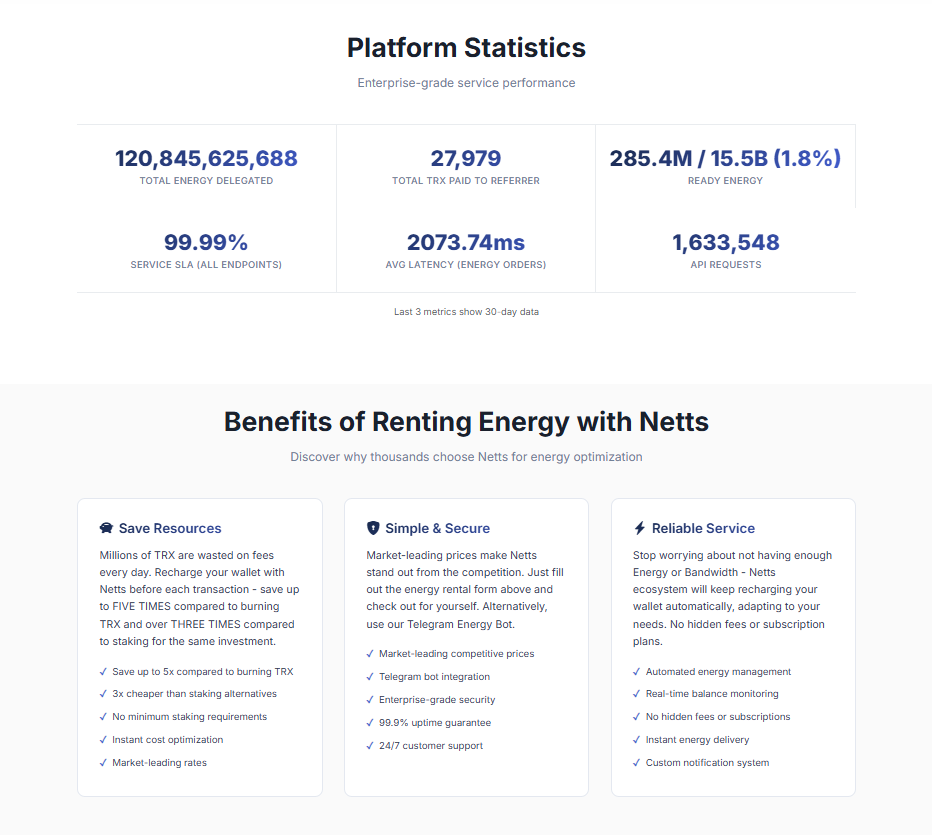Click the checkmark beside 99.9% uptime guarantee
Image resolution: width=932 pixels, height=835 pixels.
click(x=370, y=723)
